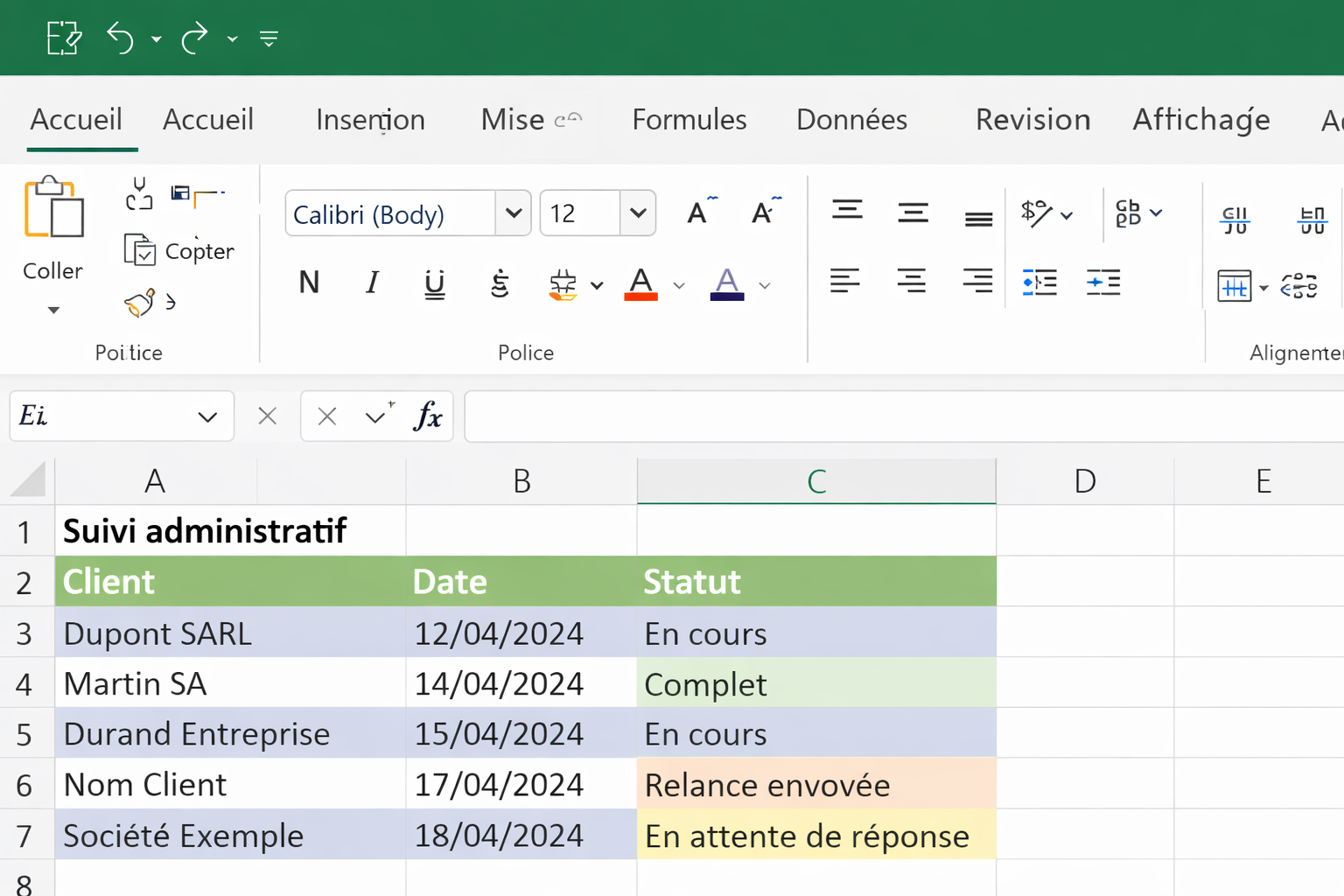Viewport: 1344px width, 896px height.
Task: Click the Coller paste icon
Action: point(52,208)
